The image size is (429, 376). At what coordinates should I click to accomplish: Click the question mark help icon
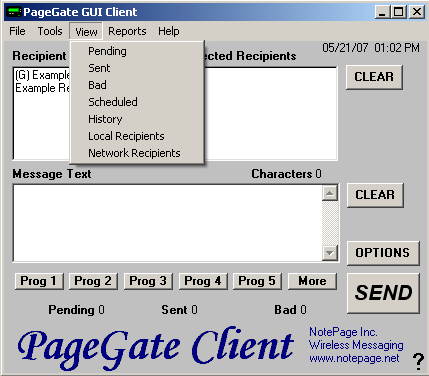[x=418, y=361]
